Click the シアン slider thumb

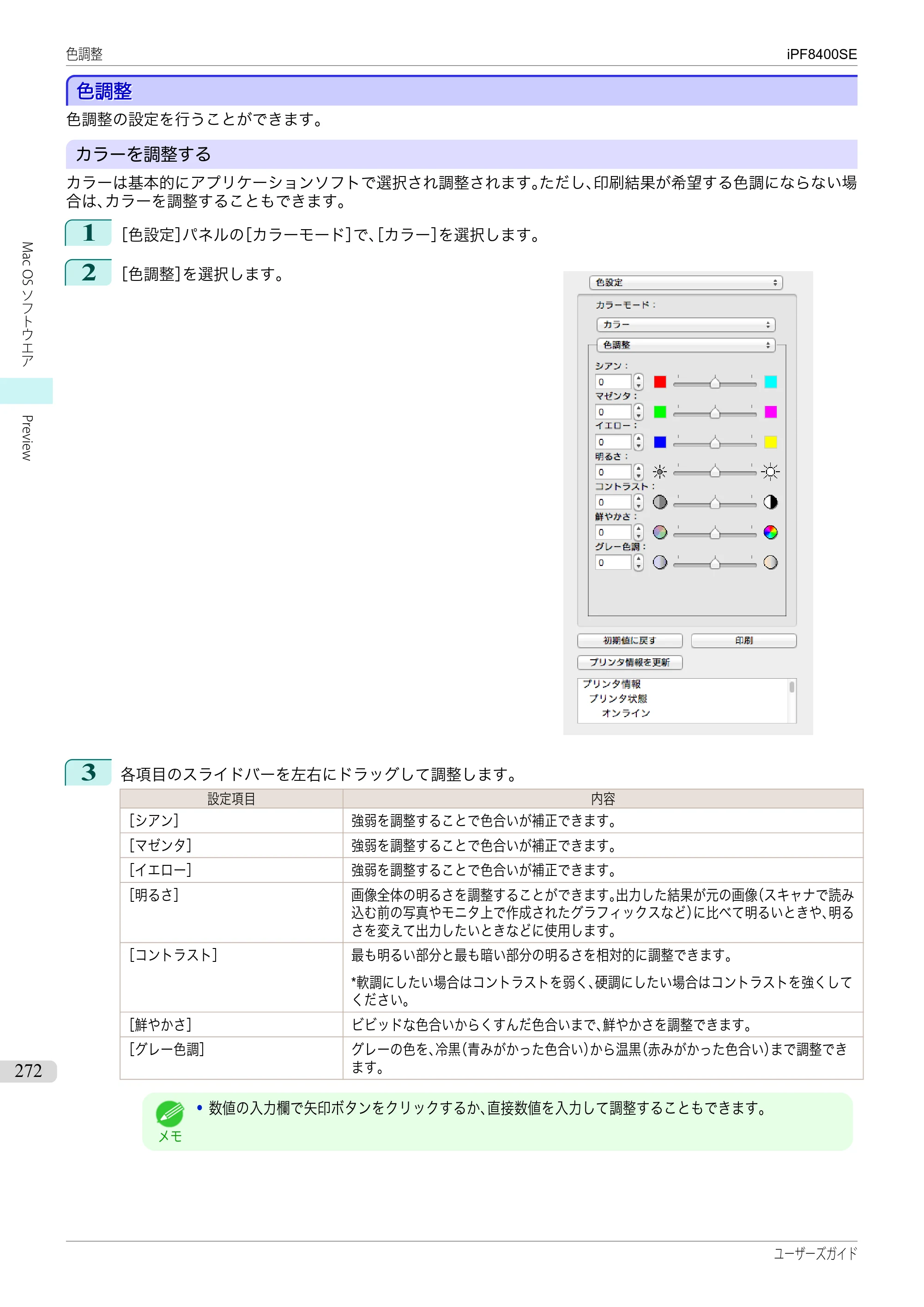[x=715, y=383]
